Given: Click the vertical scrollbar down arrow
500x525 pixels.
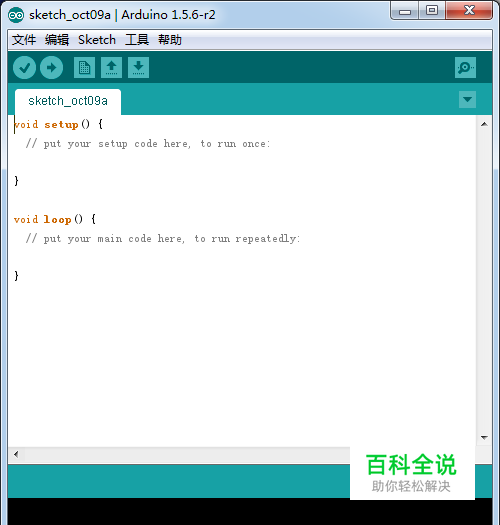Looking at the screenshot, I should (x=484, y=437).
